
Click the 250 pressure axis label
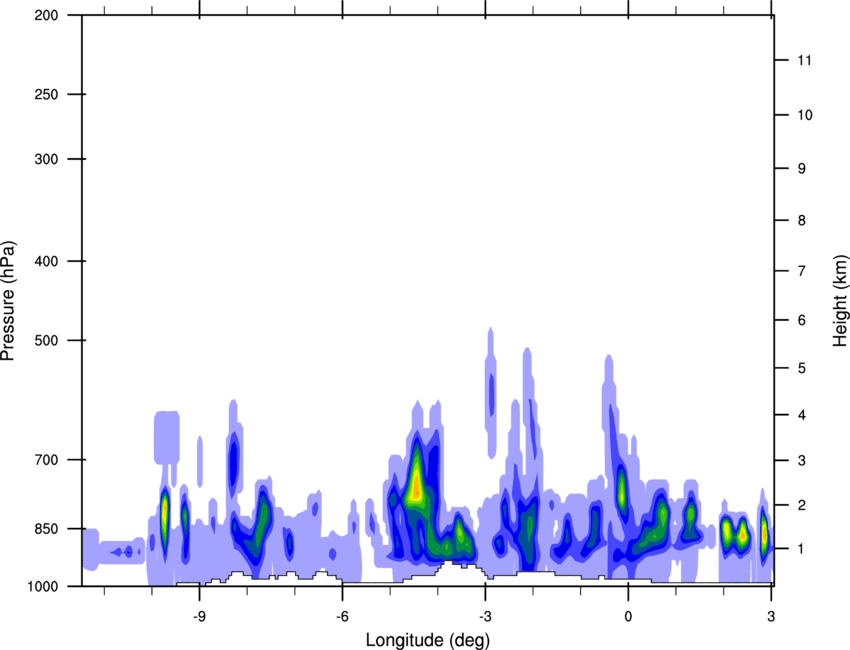[x=46, y=94]
